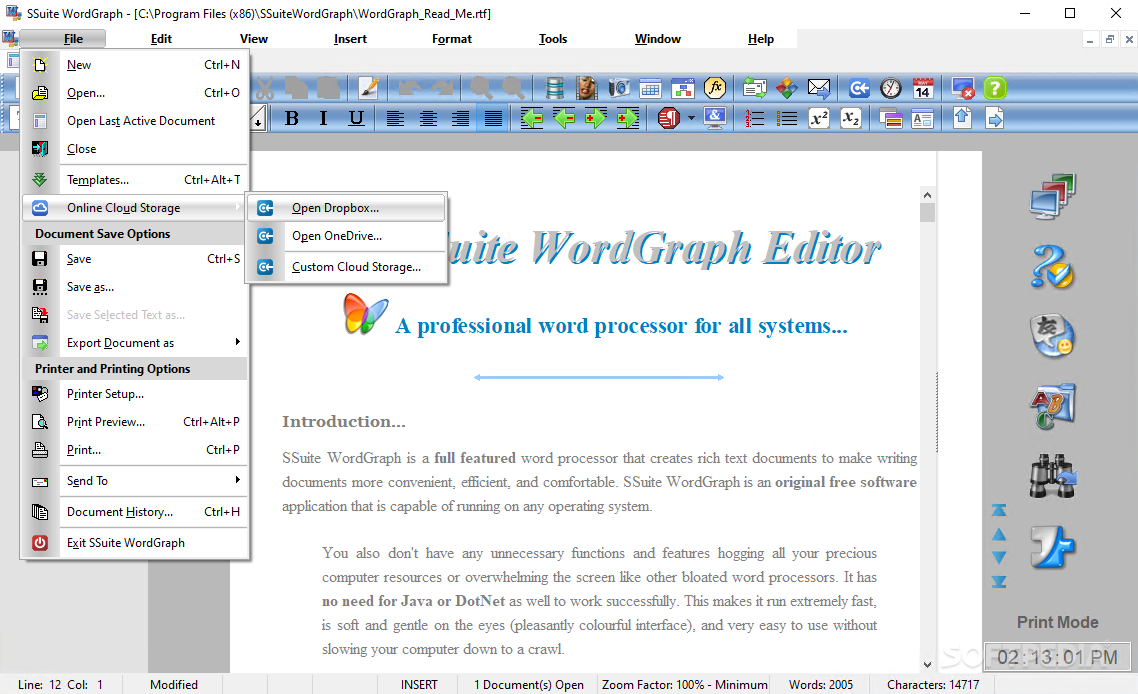Choose New from File menu
Viewport: 1138px width, 694px height.
(135, 65)
